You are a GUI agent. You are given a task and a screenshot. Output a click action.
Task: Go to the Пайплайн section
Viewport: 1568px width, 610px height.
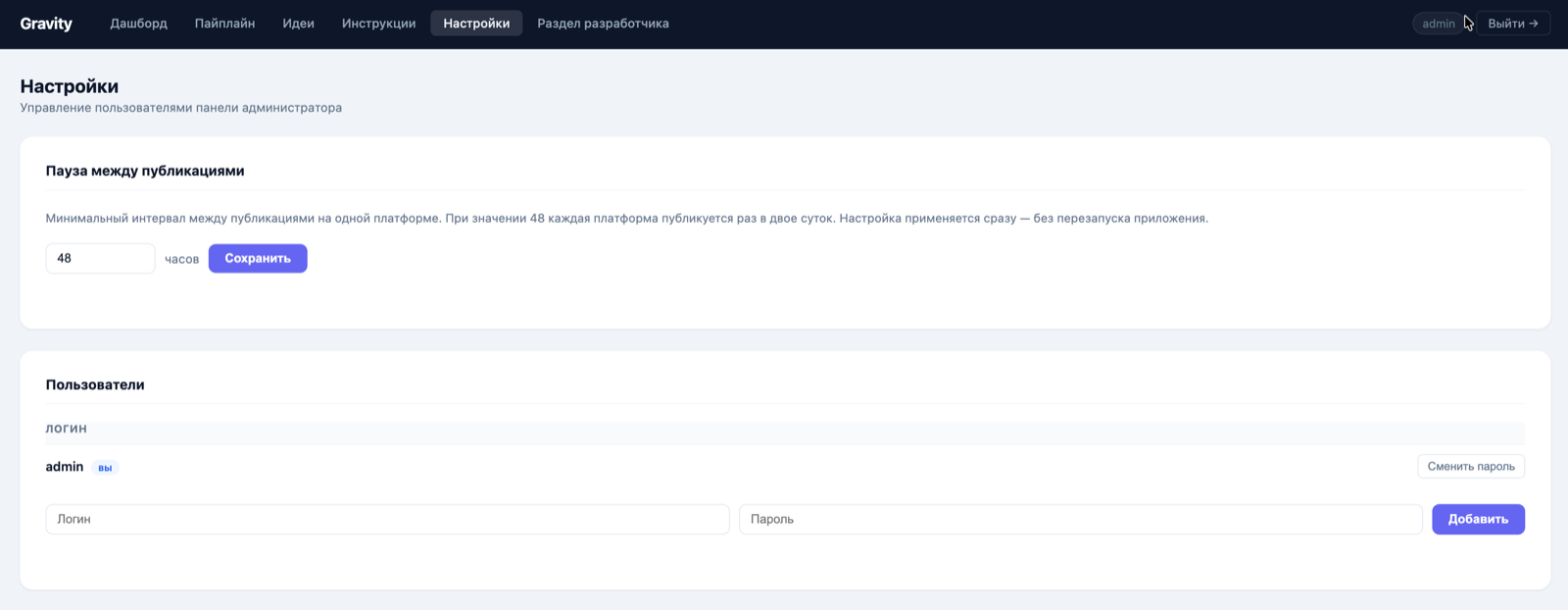click(x=224, y=24)
